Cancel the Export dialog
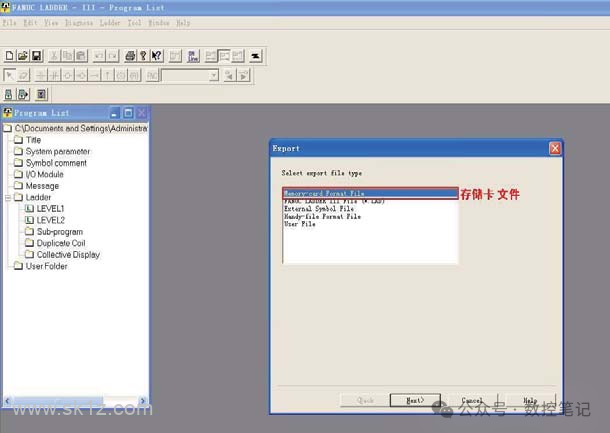This screenshot has height=433, width=610. tap(472, 400)
